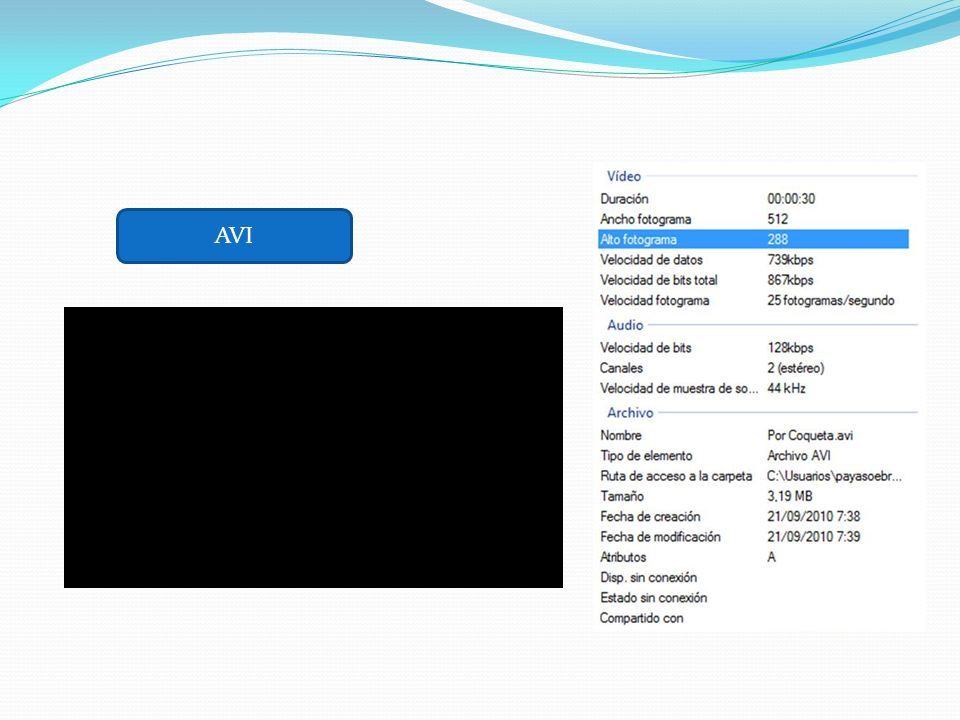Click the 25 fotogramas/segundo value
The image size is (960, 720).
point(831,301)
